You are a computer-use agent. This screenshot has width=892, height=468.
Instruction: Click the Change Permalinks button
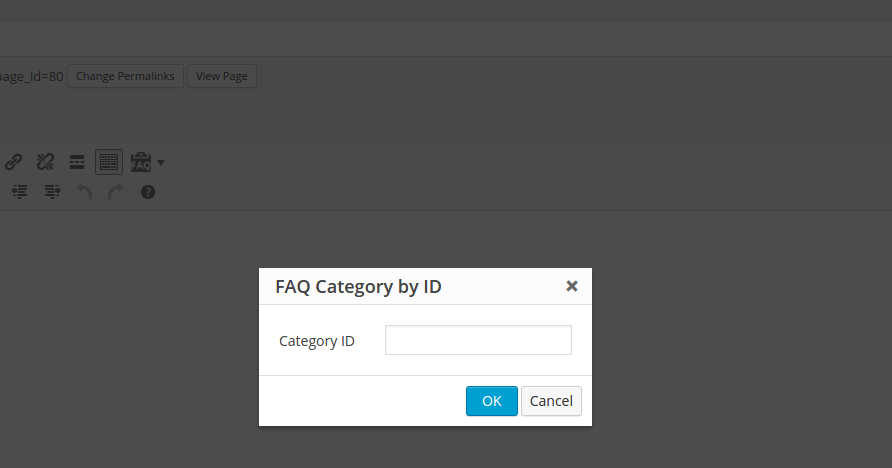click(125, 76)
